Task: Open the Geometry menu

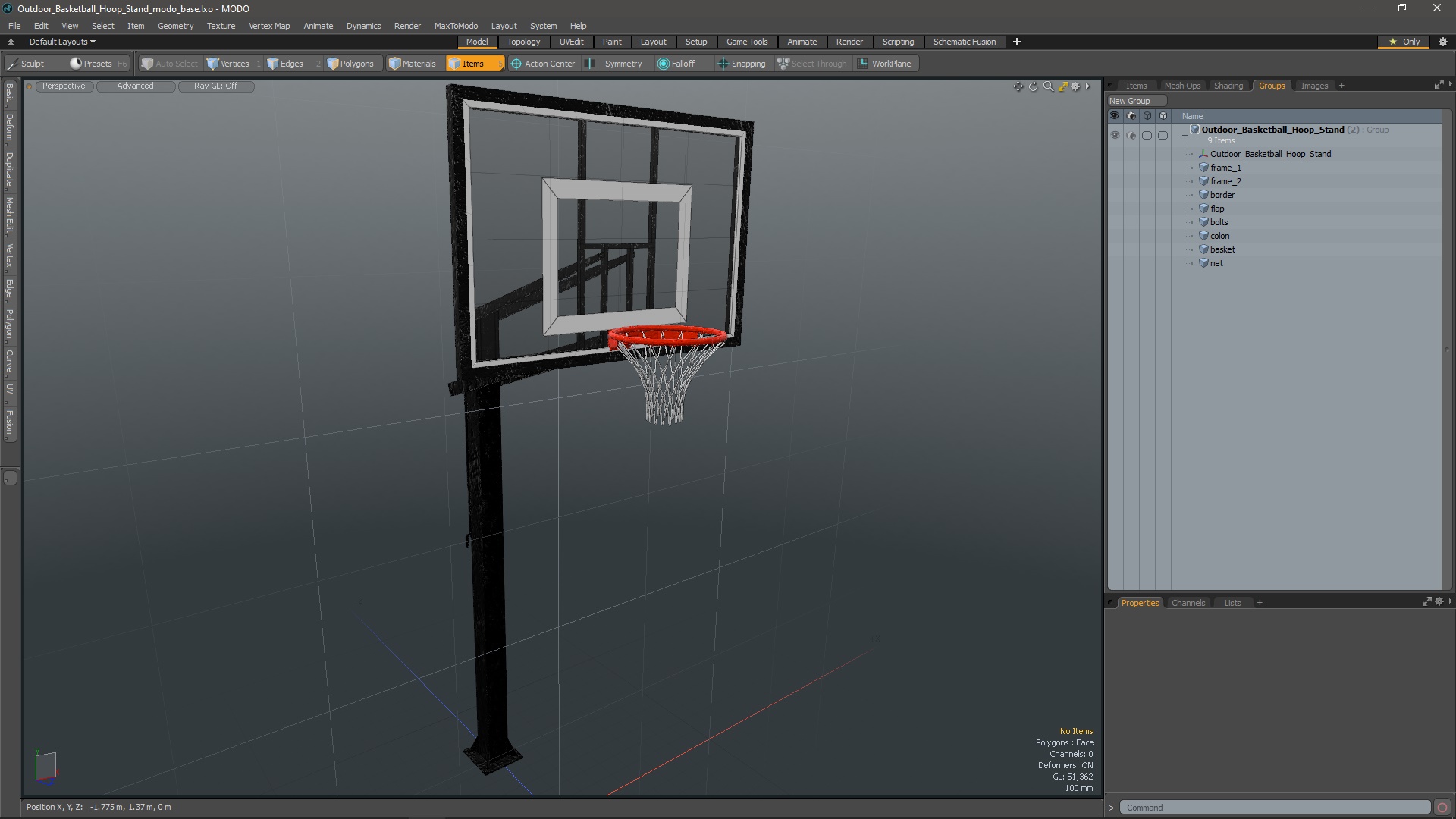Action: [175, 26]
